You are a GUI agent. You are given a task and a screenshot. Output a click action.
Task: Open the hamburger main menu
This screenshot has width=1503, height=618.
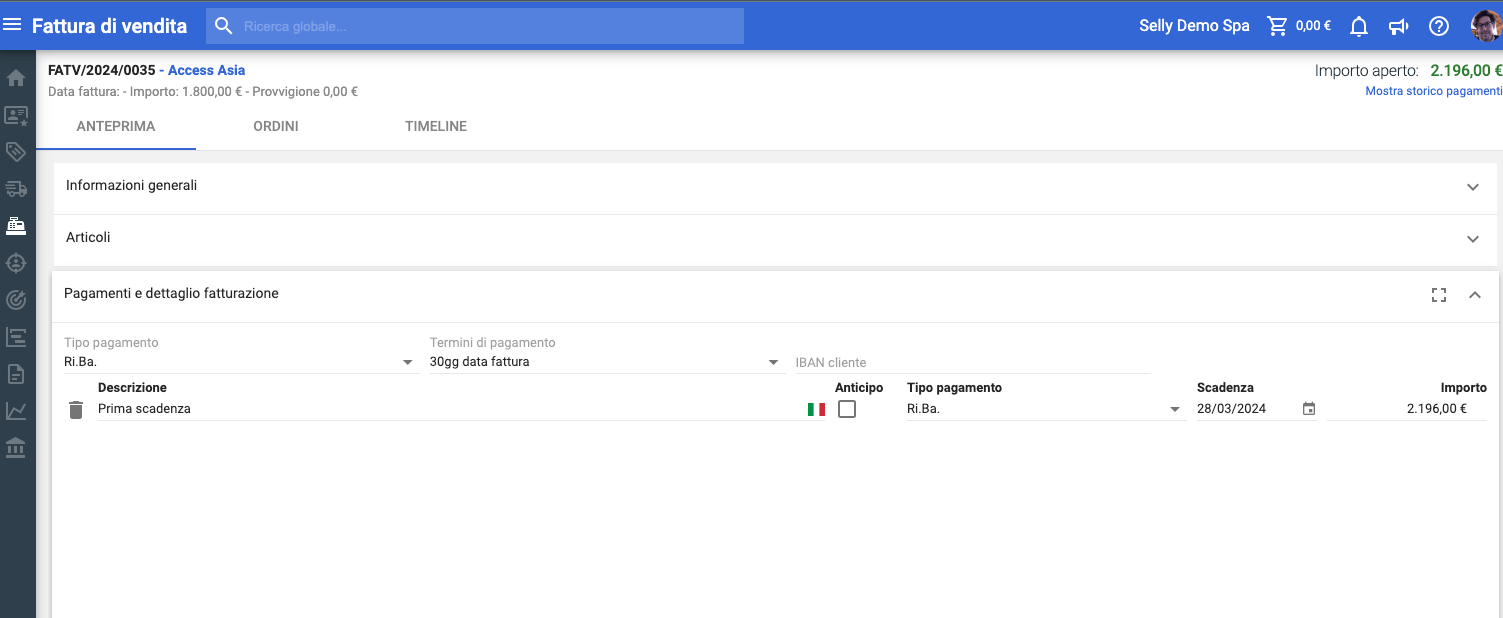[13, 25]
